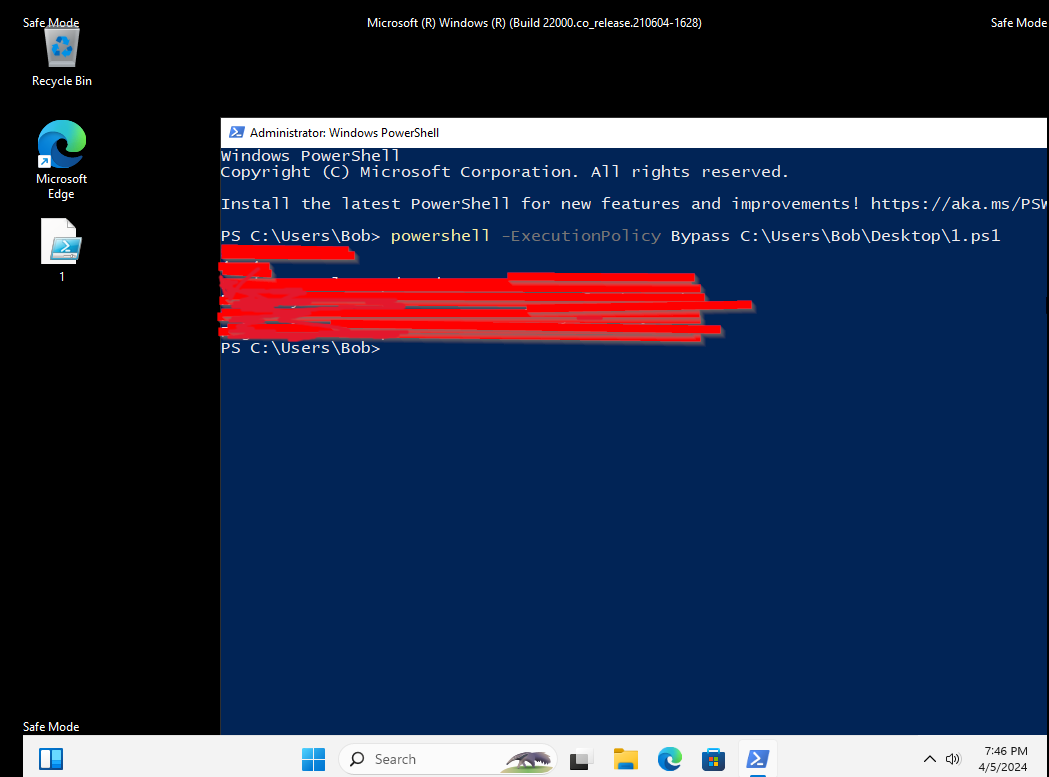The image size is (1049, 777).
Task: Open the clock and date flyout
Action: [1004, 758]
